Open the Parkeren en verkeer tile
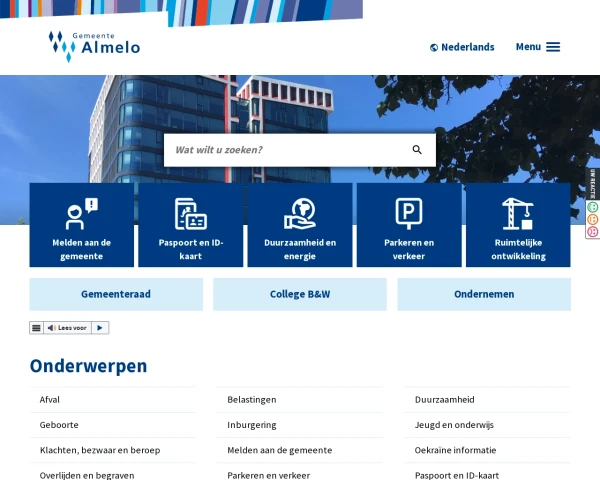Viewport: 600px width, 480px height. 409,225
